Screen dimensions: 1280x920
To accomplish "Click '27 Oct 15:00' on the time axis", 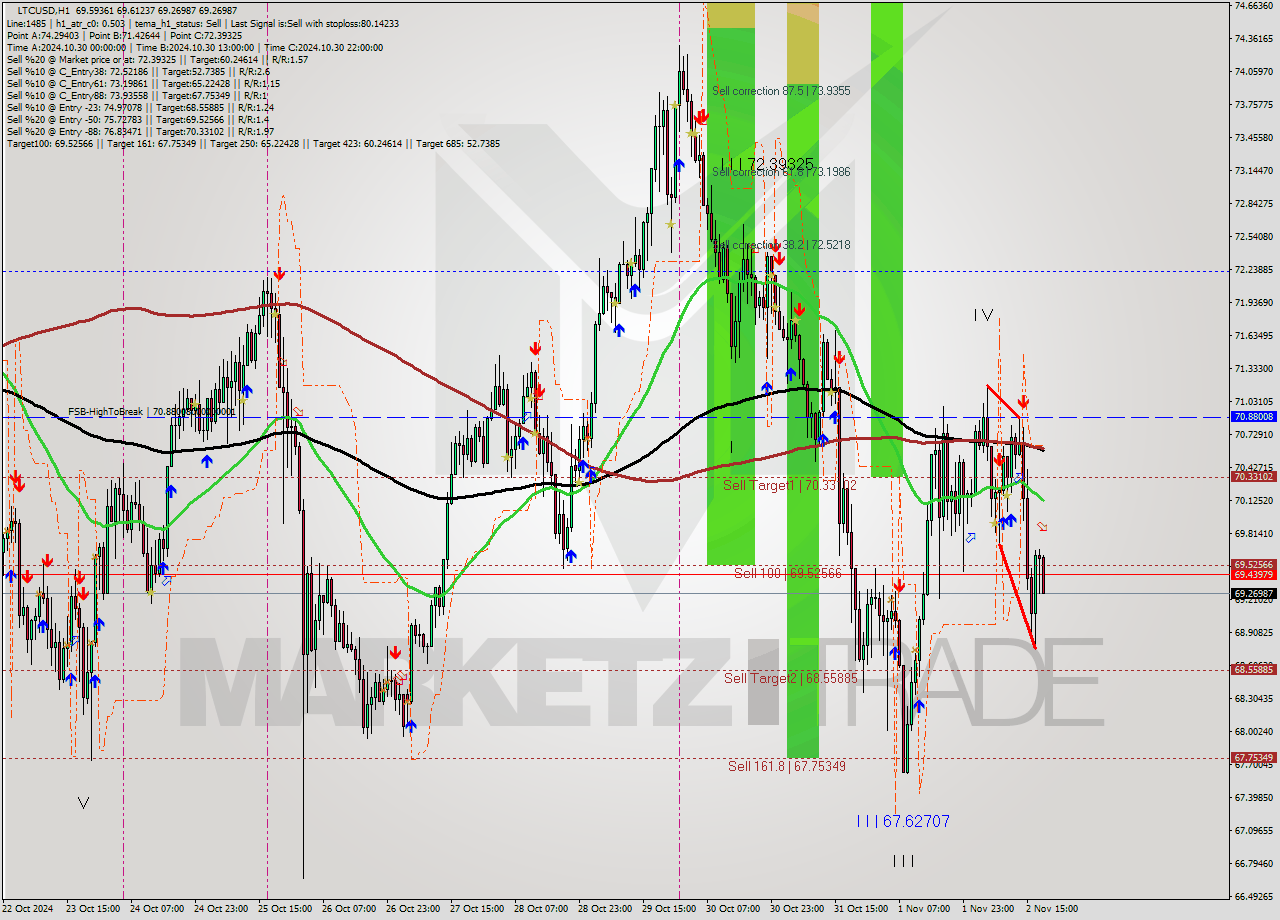I will click(x=477, y=909).
